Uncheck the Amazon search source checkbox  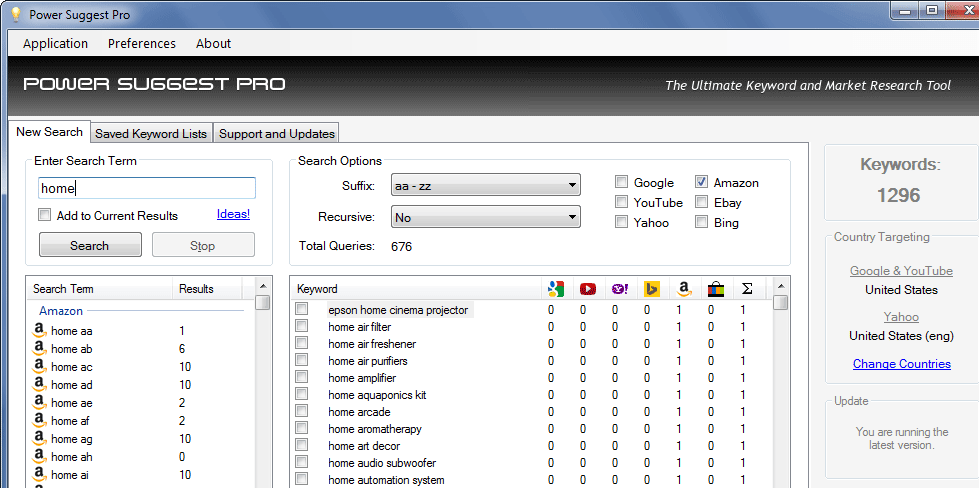[x=701, y=182]
